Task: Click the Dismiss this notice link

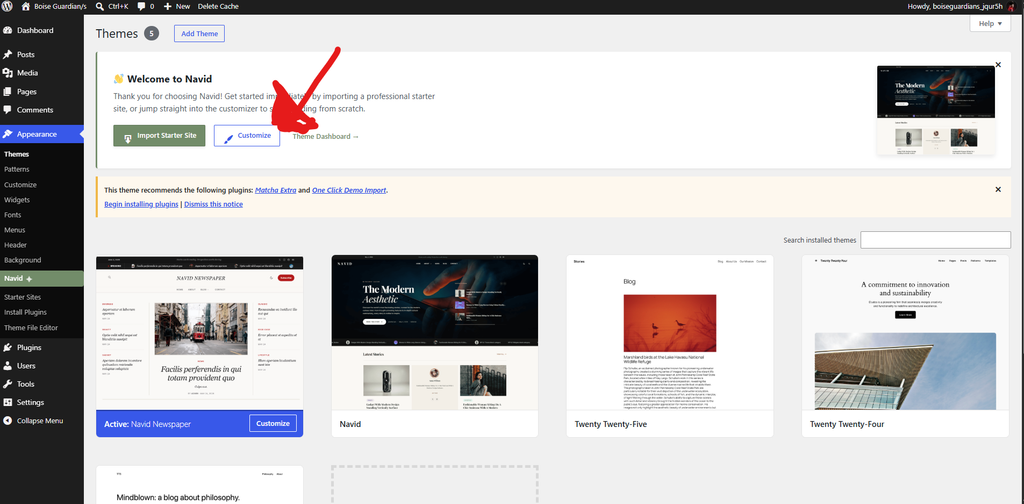Action: point(214,204)
